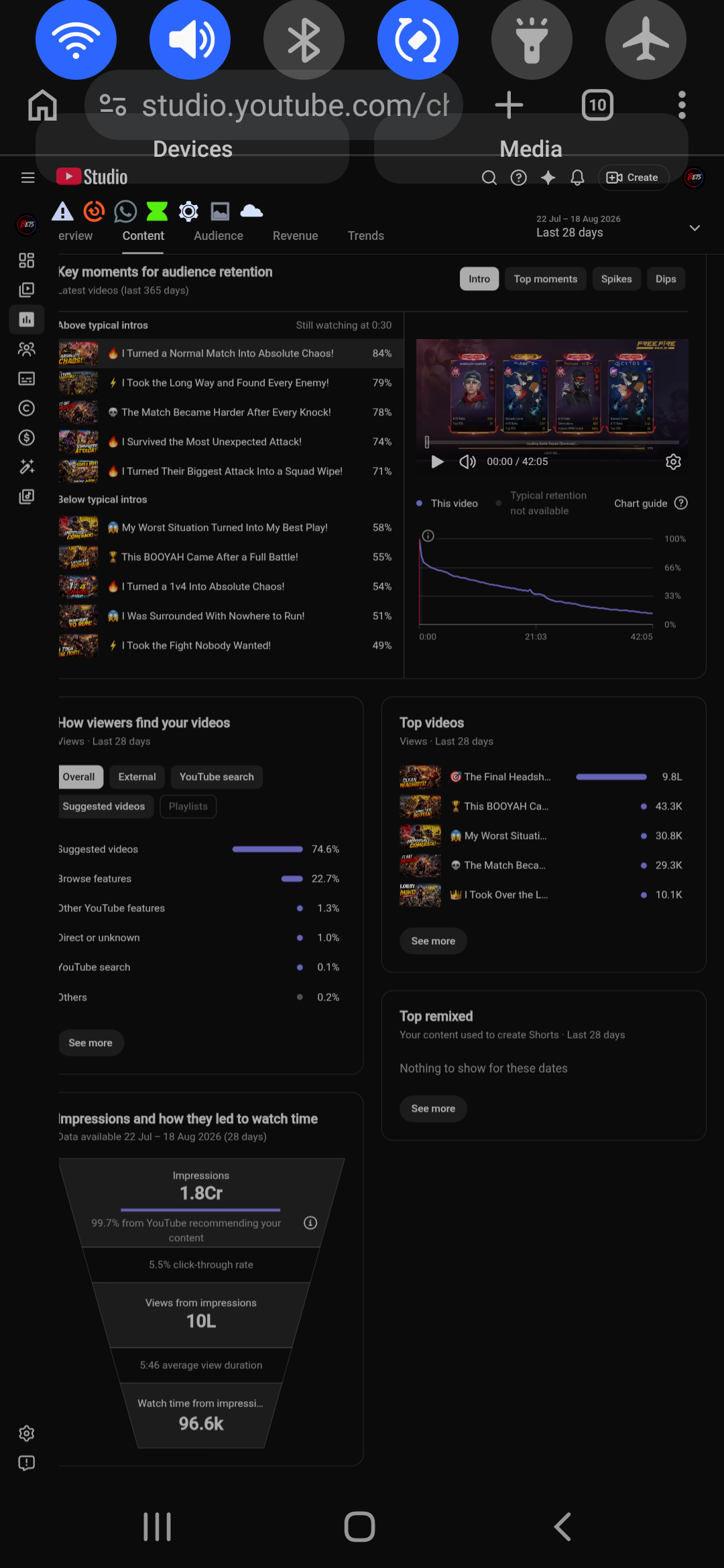Open video player settings gear
724x1568 pixels.
pos(673,462)
